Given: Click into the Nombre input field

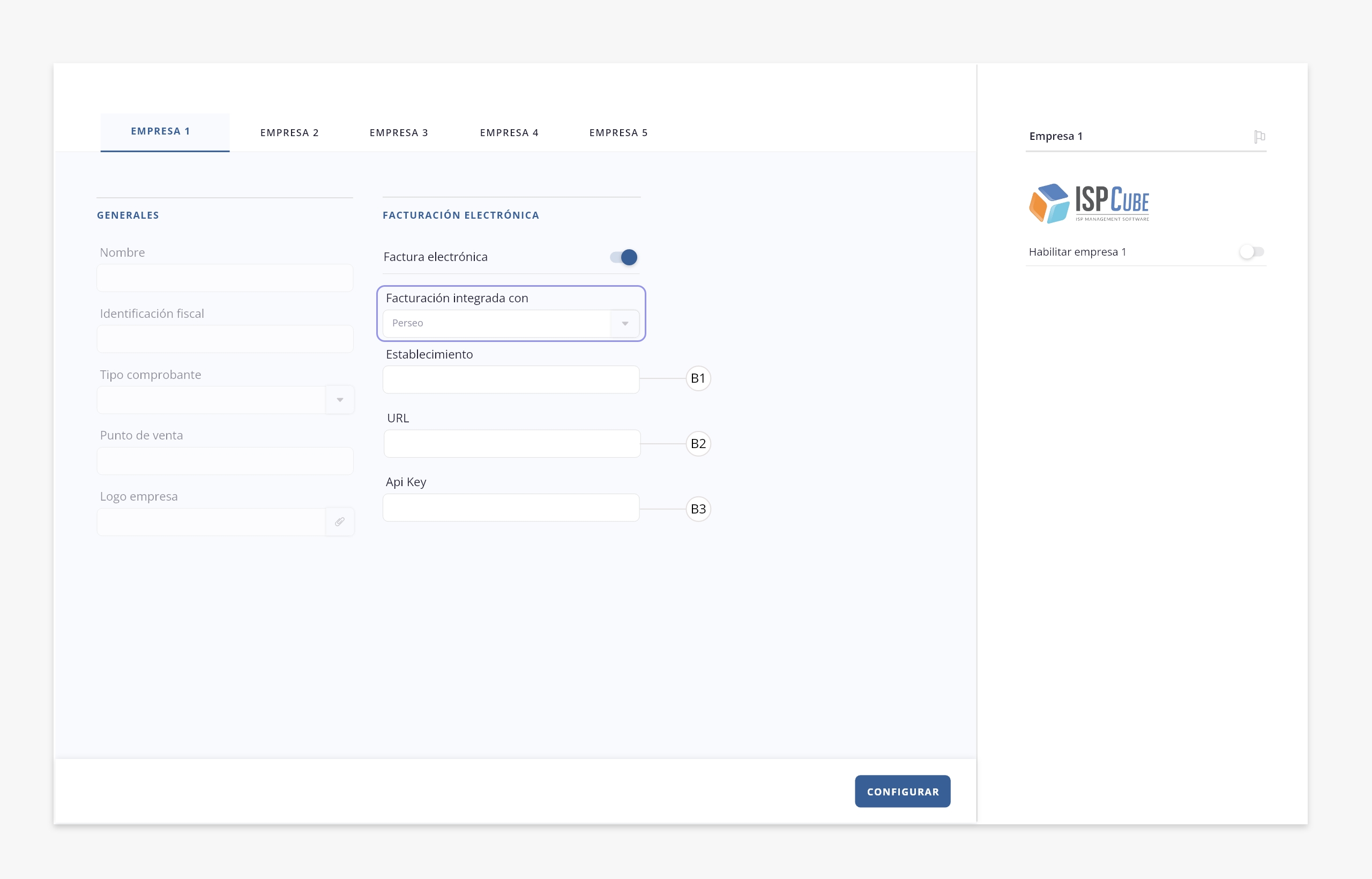Looking at the screenshot, I should coord(225,278).
